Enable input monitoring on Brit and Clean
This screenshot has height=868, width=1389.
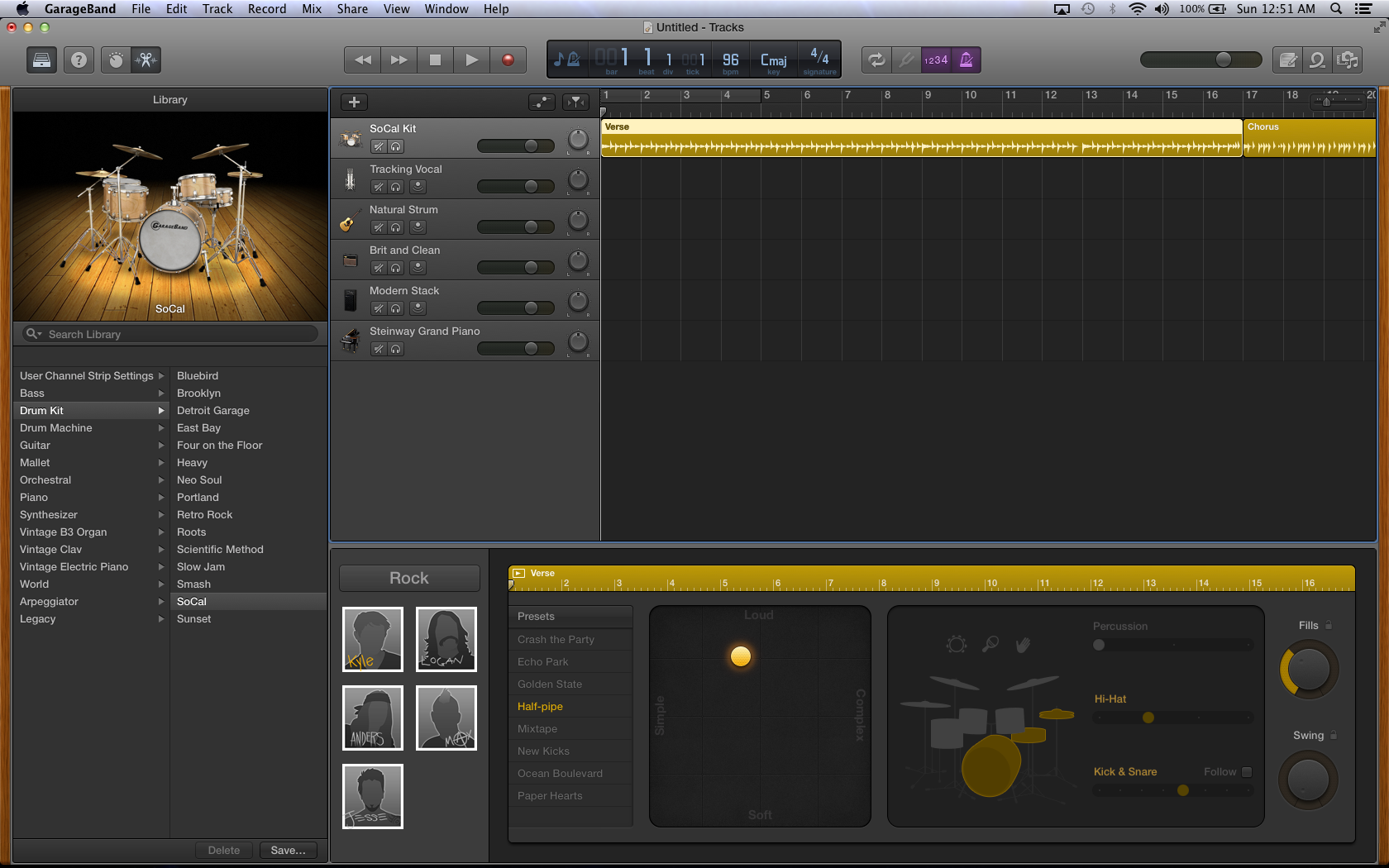(418, 268)
